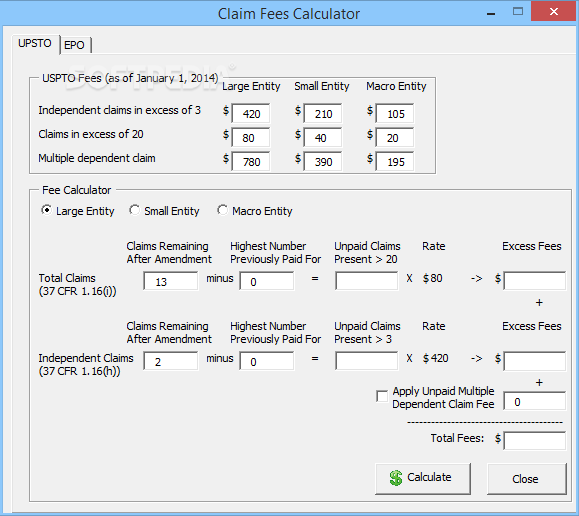Click the Total Fees output field

coord(535,441)
